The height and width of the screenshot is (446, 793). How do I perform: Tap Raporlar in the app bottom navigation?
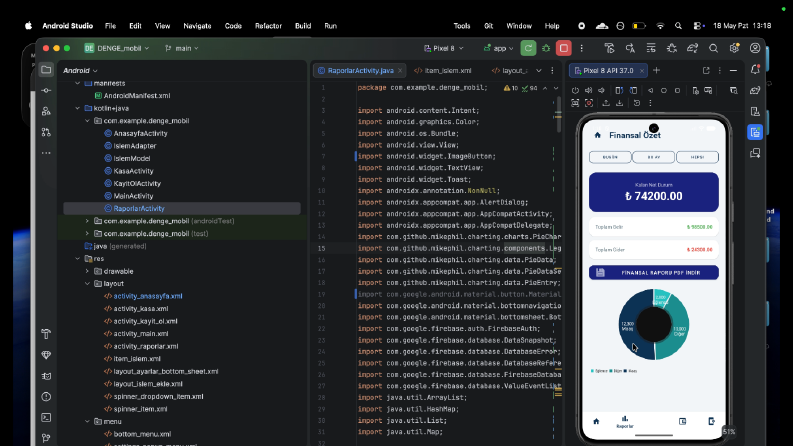coord(625,421)
